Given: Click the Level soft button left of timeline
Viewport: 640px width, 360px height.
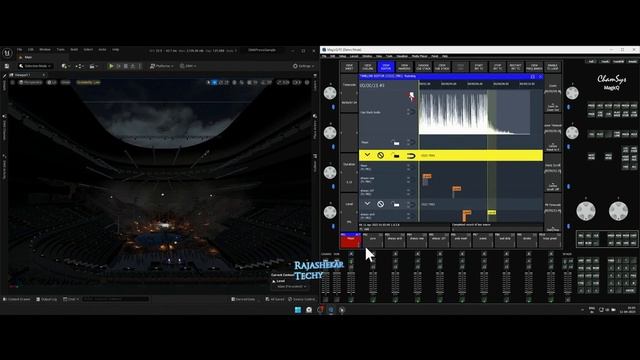Looking at the screenshot, I should tap(349, 213).
